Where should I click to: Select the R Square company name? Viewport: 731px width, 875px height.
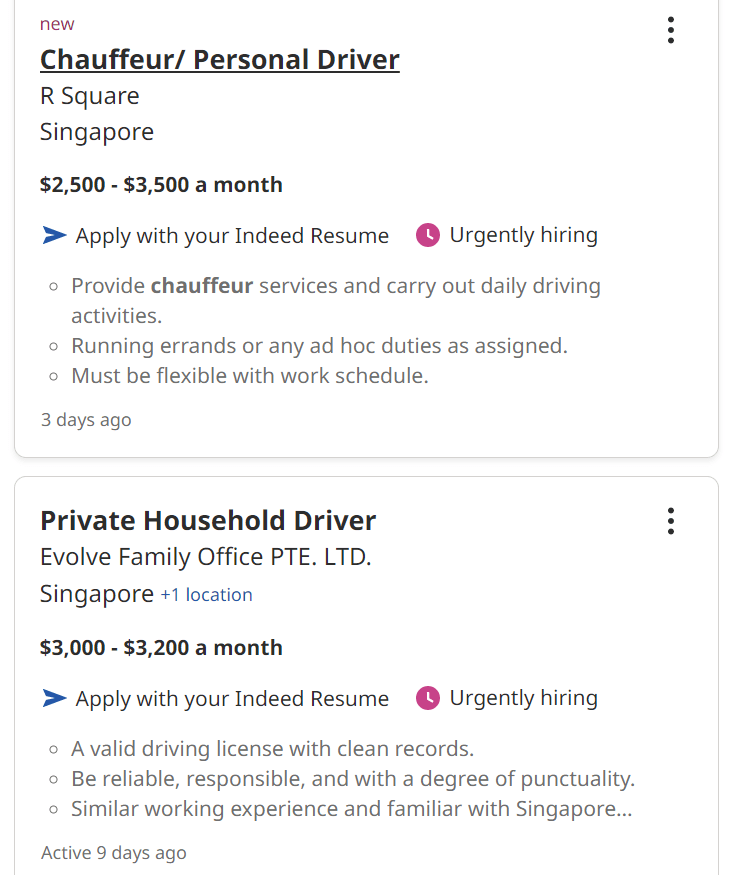[x=90, y=96]
